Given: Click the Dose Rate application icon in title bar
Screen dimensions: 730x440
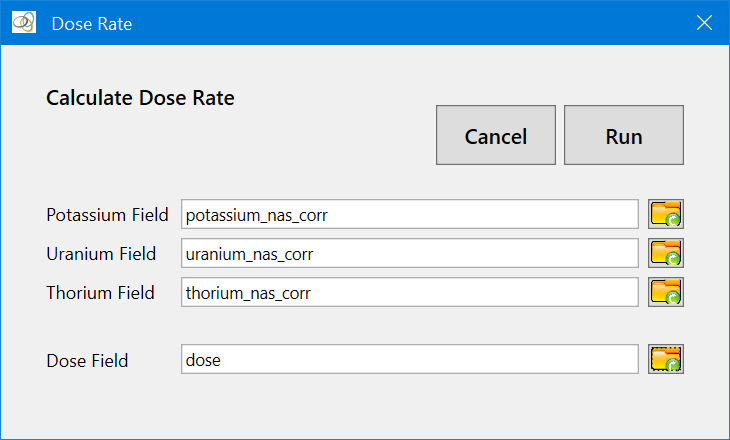Looking at the screenshot, I should 23,22.
